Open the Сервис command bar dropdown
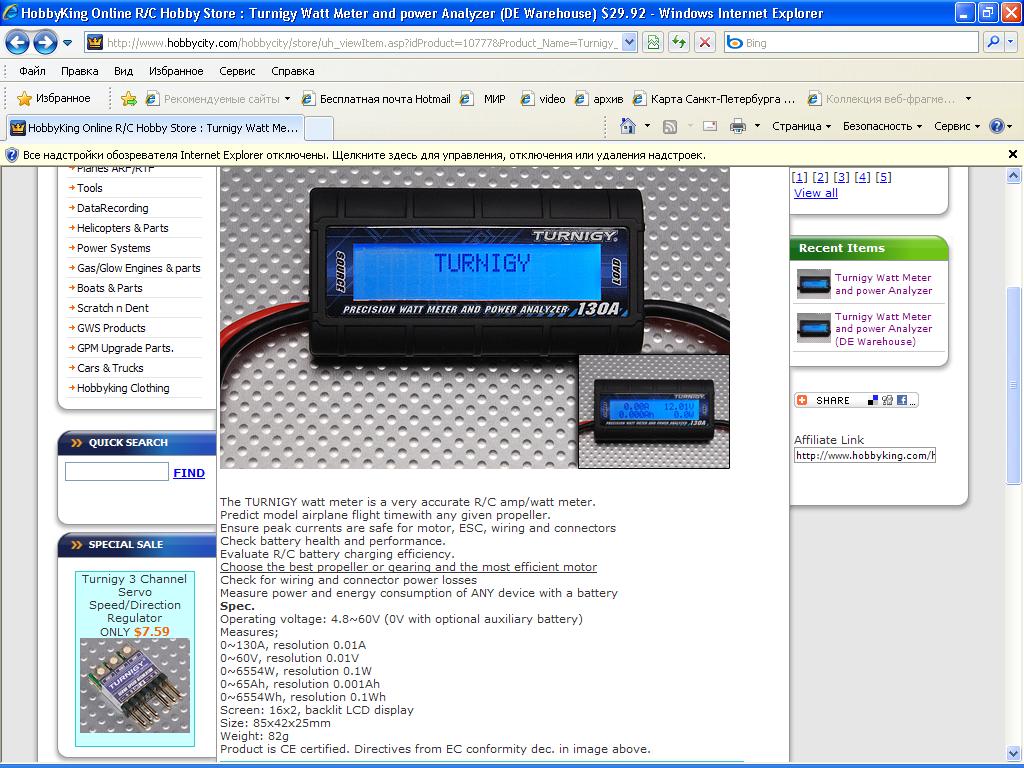 957,126
